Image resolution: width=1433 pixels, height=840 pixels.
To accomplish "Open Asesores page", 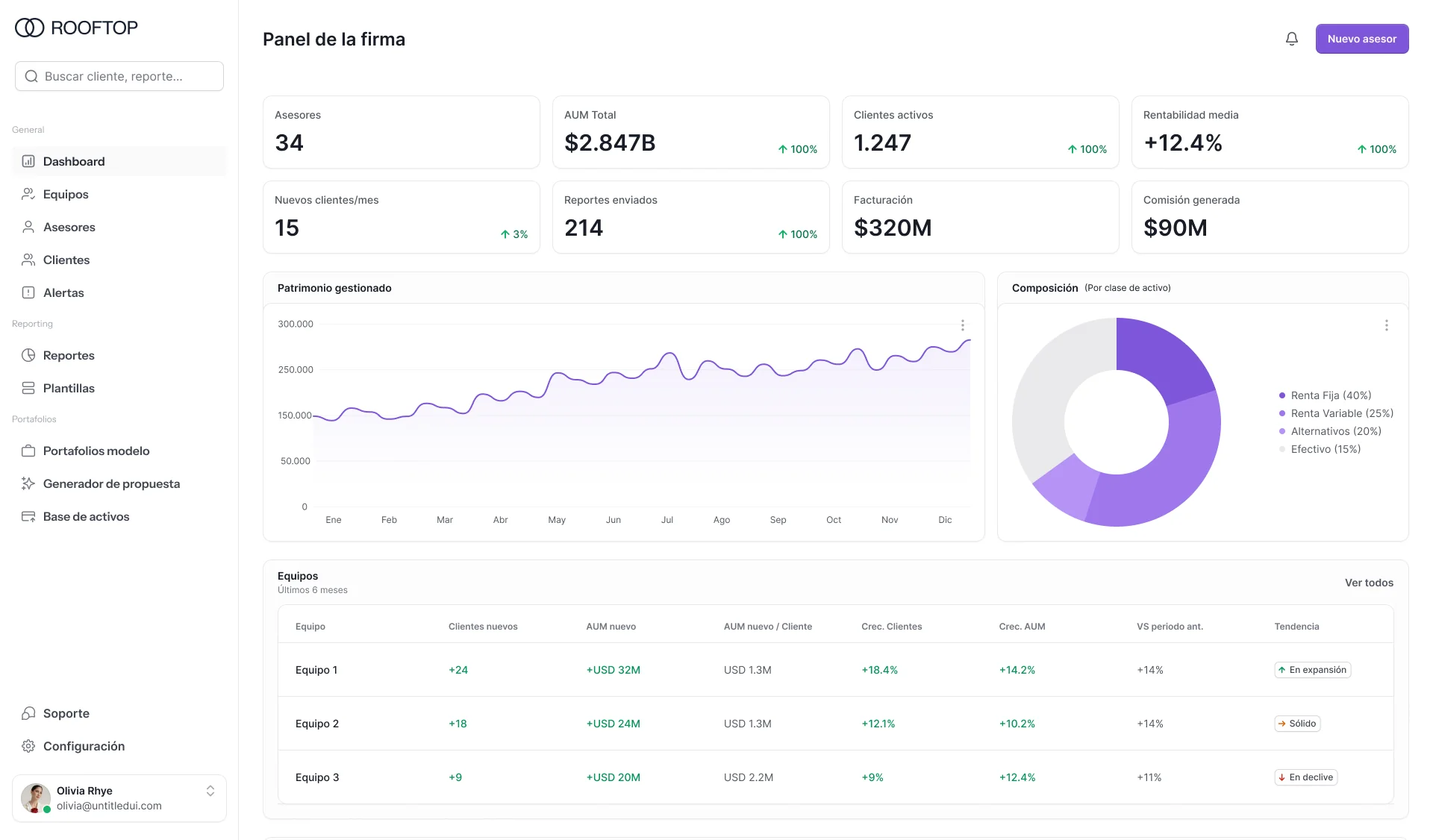I will [x=119, y=227].
